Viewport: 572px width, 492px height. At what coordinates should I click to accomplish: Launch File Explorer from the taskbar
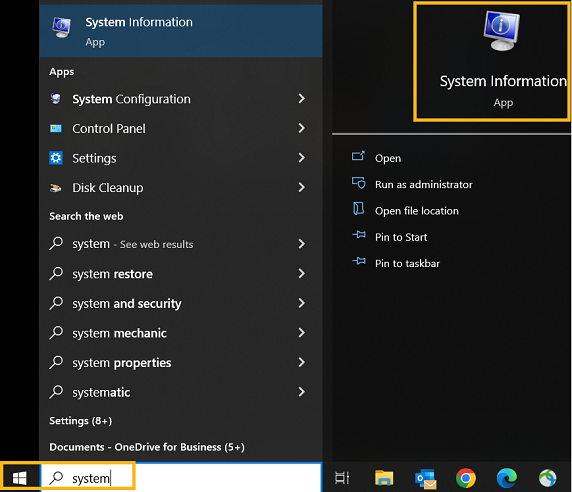pyautogui.click(x=384, y=478)
